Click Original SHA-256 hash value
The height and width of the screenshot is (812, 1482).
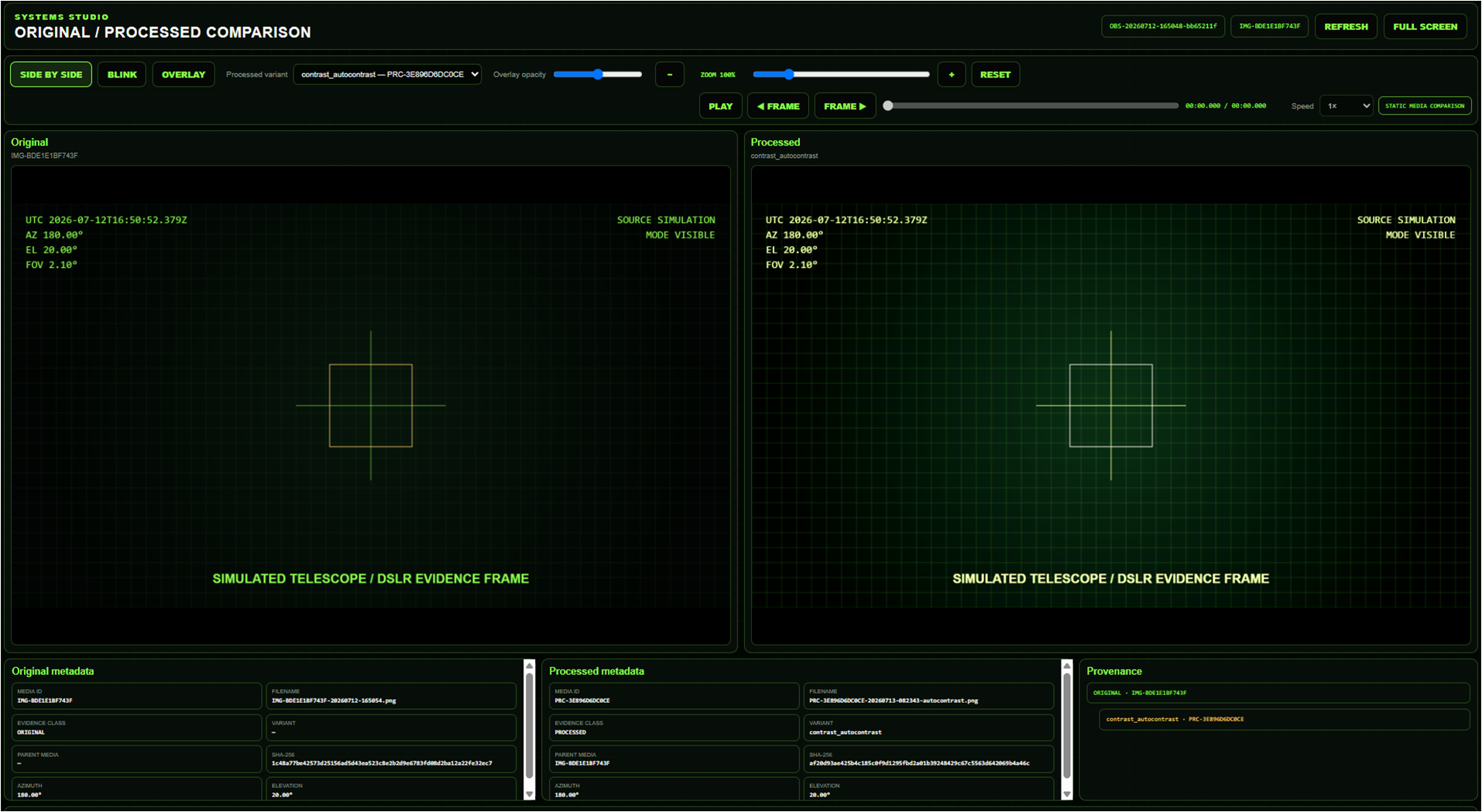pyautogui.click(x=382, y=763)
